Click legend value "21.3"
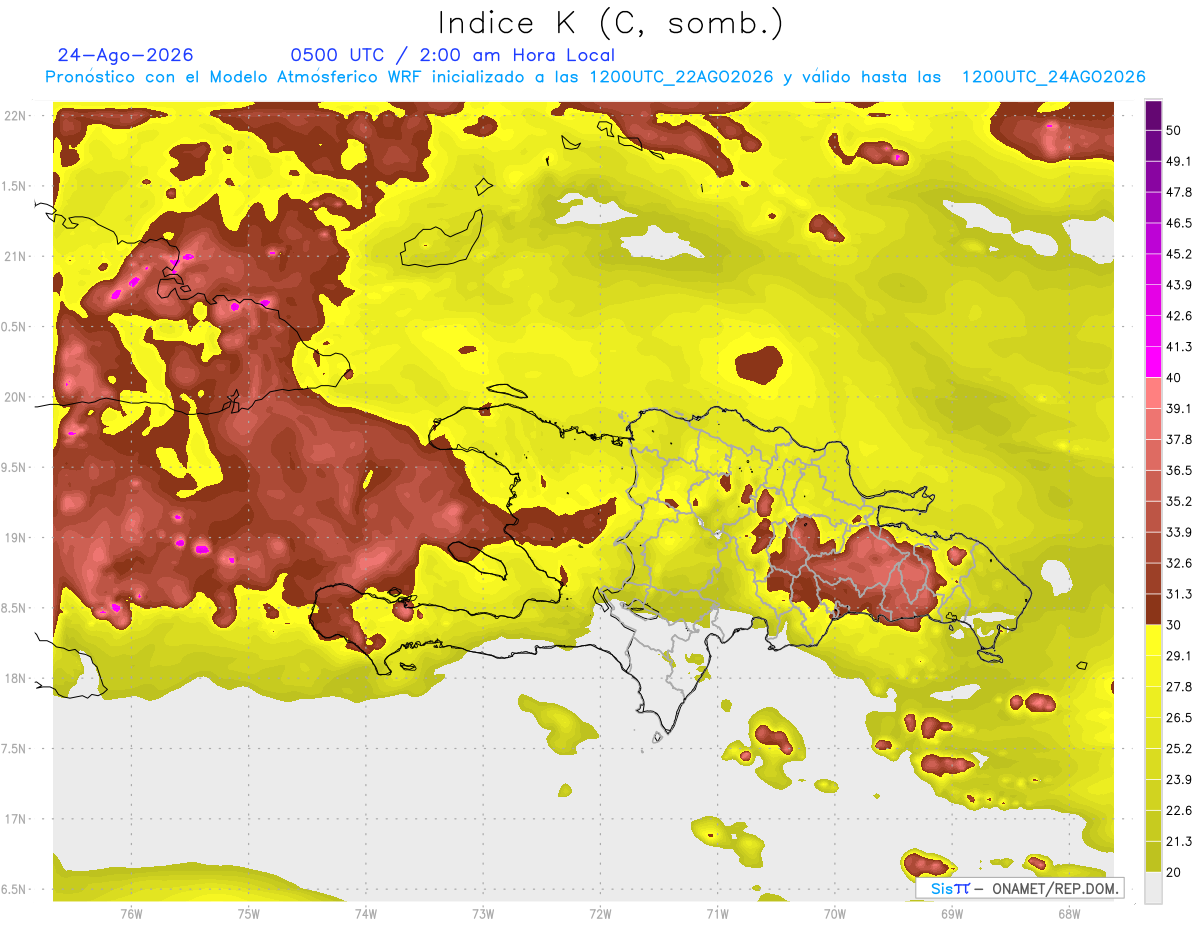 tap(1179, 841)
